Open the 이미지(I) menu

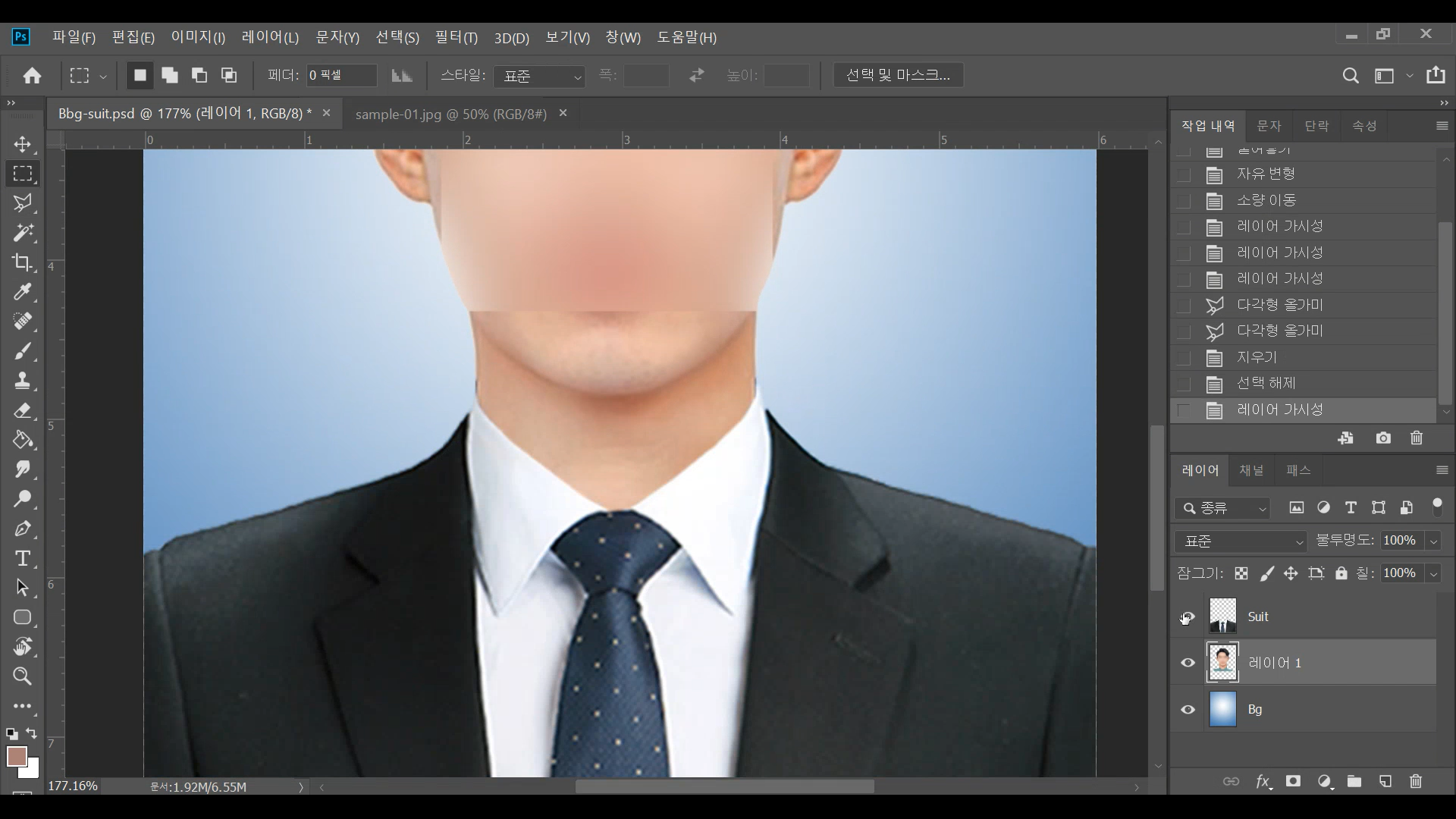[x=198, y=37]
